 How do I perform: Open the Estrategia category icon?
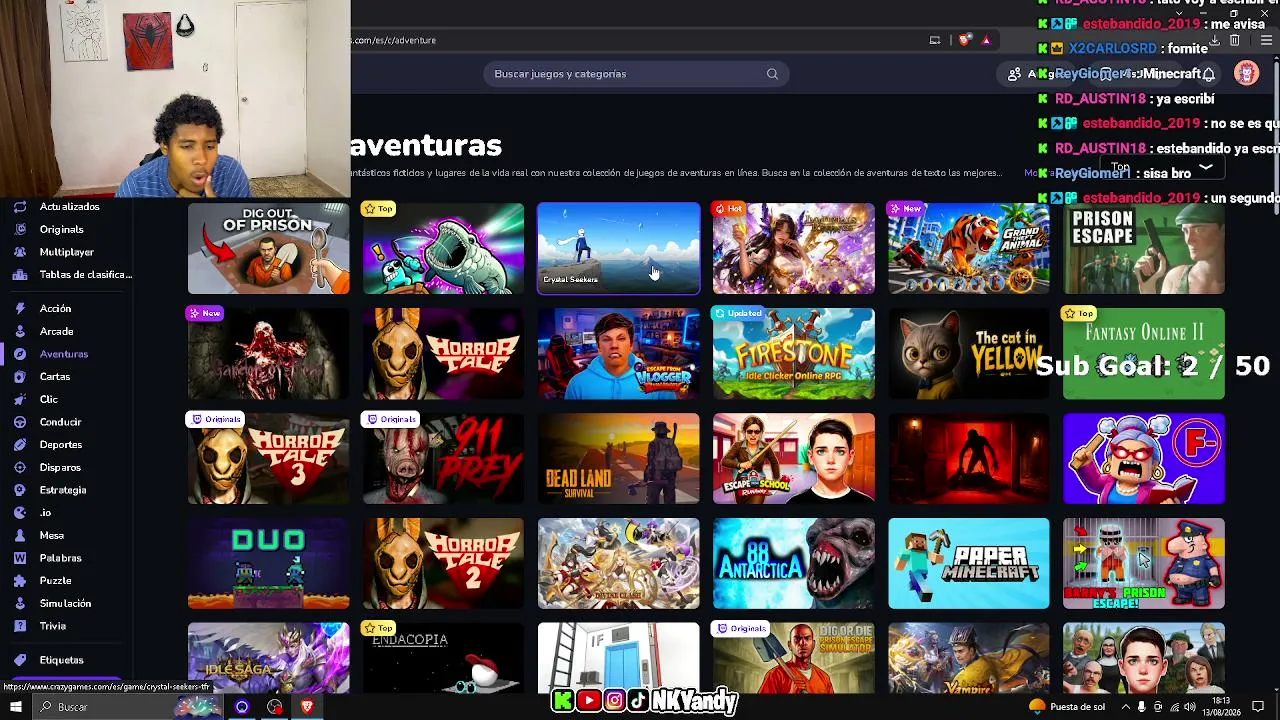tap(20, 490)
